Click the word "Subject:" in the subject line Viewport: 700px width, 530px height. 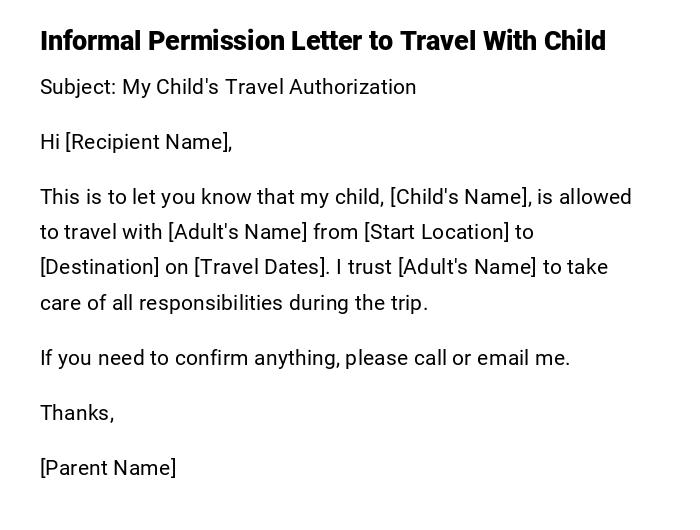[78, 87]
